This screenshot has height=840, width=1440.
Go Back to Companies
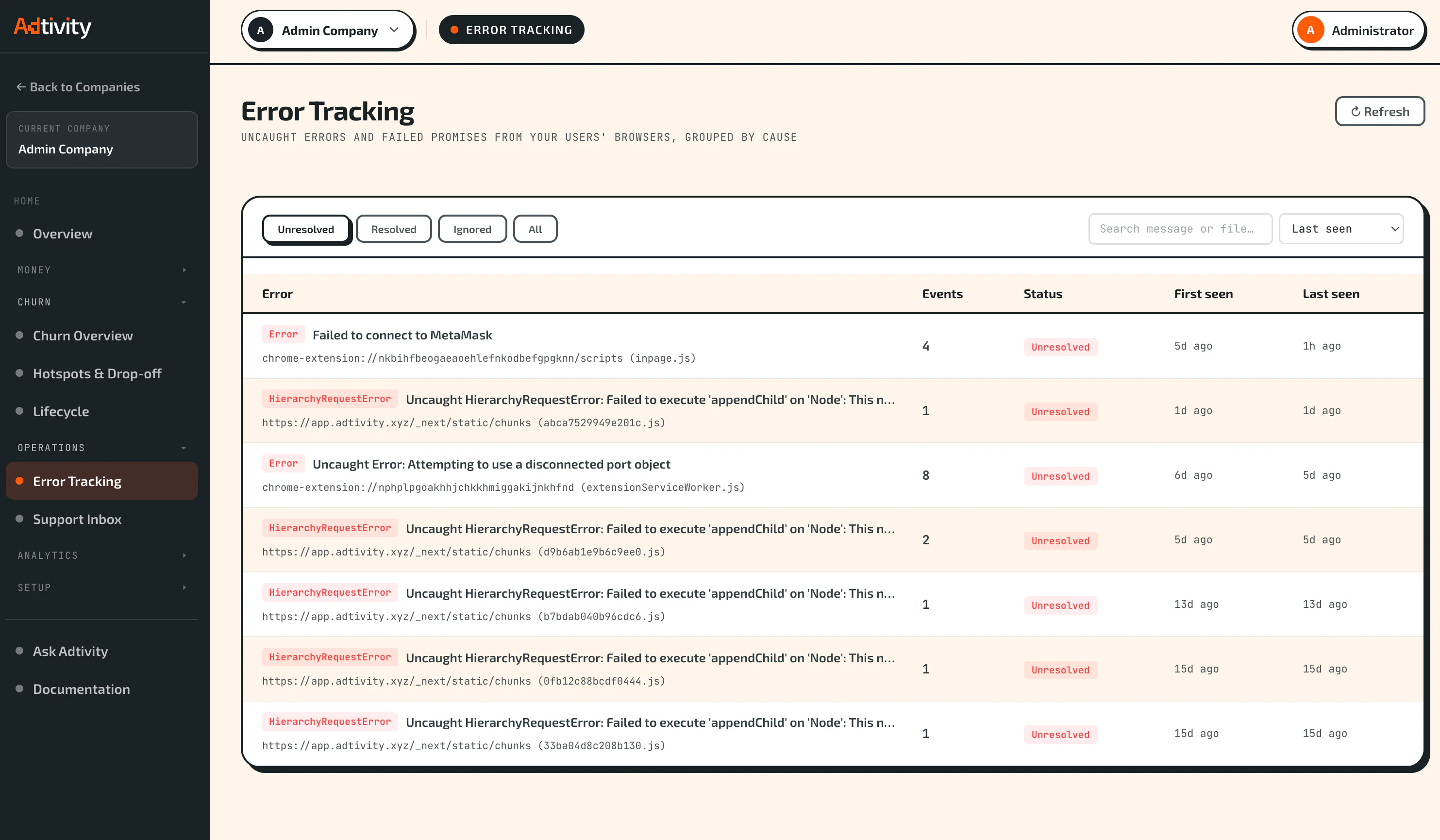[78, 87]
